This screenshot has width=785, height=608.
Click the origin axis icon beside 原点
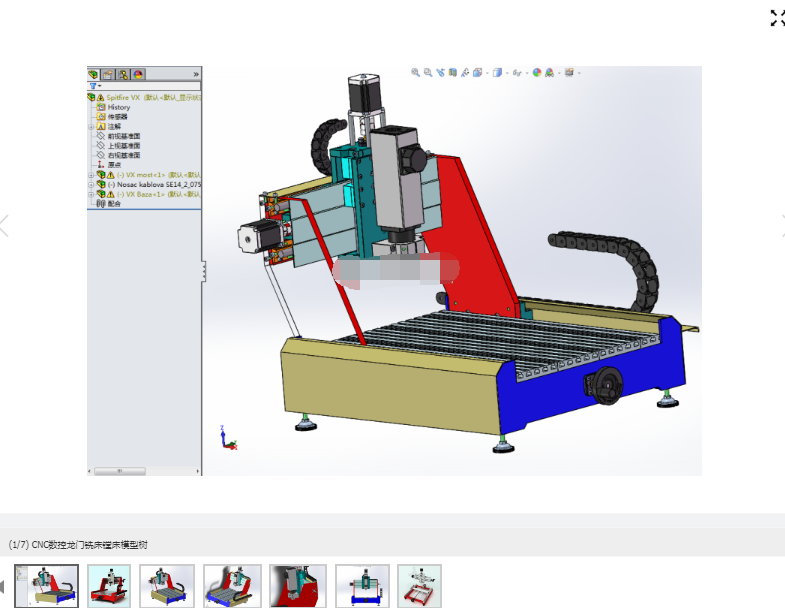(x=101, y=165)
